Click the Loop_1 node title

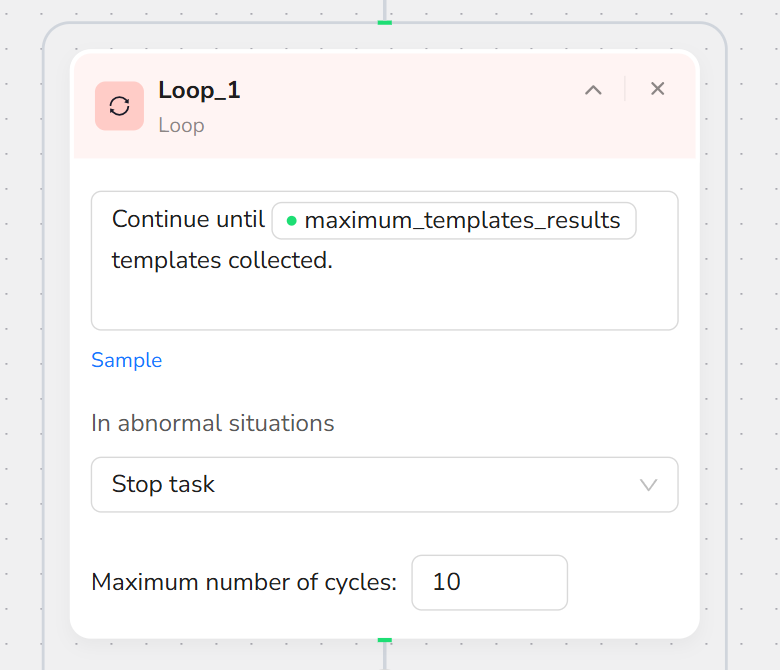(x=199, y=91)
